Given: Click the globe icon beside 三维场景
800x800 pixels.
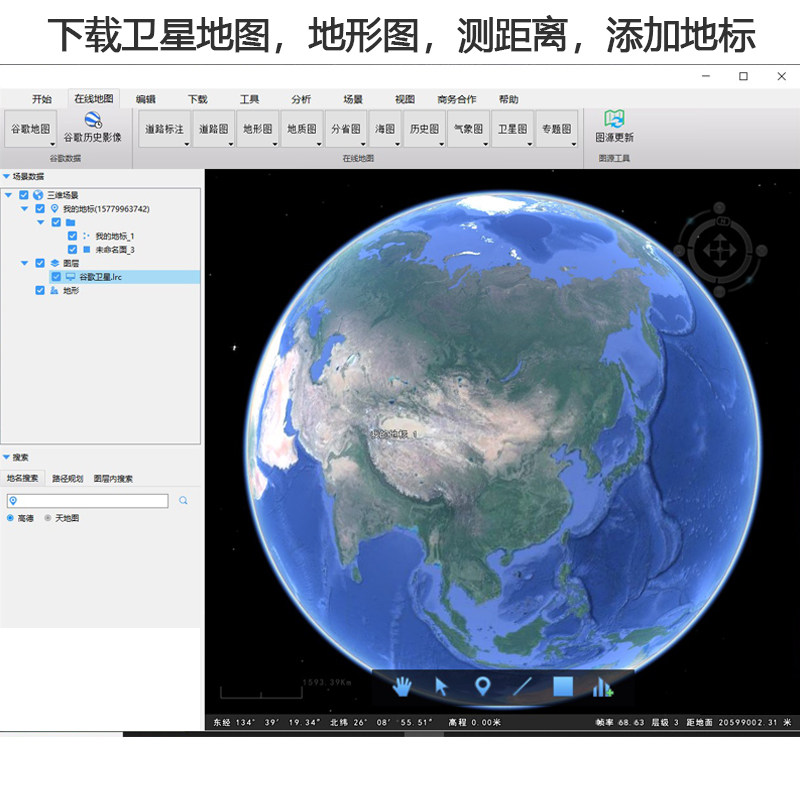Looking at the screenshot, I should click(38, 195).
